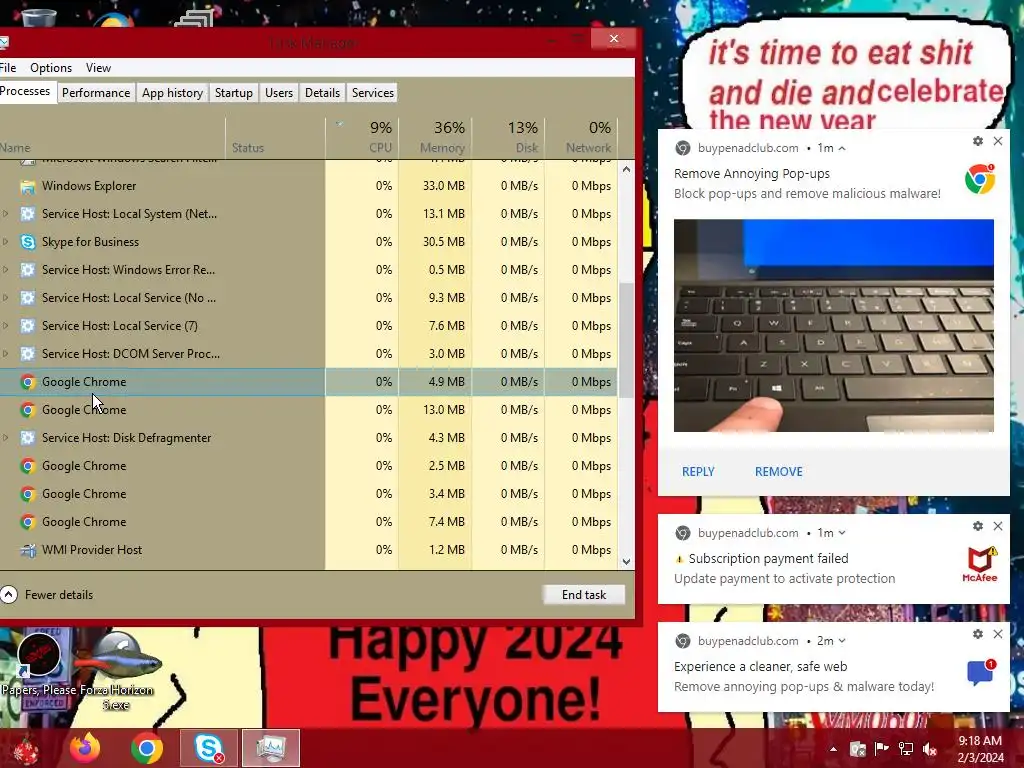Click the WMI Provider Host process icon
The width and height of the screenshot is (1024, 768).
click(x=27, y=551)
